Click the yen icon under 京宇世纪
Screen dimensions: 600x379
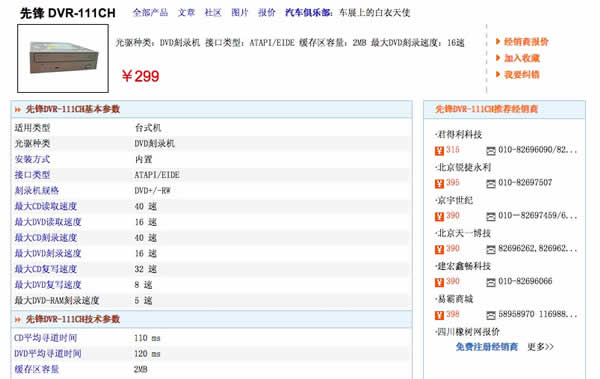tap(439, 217)
